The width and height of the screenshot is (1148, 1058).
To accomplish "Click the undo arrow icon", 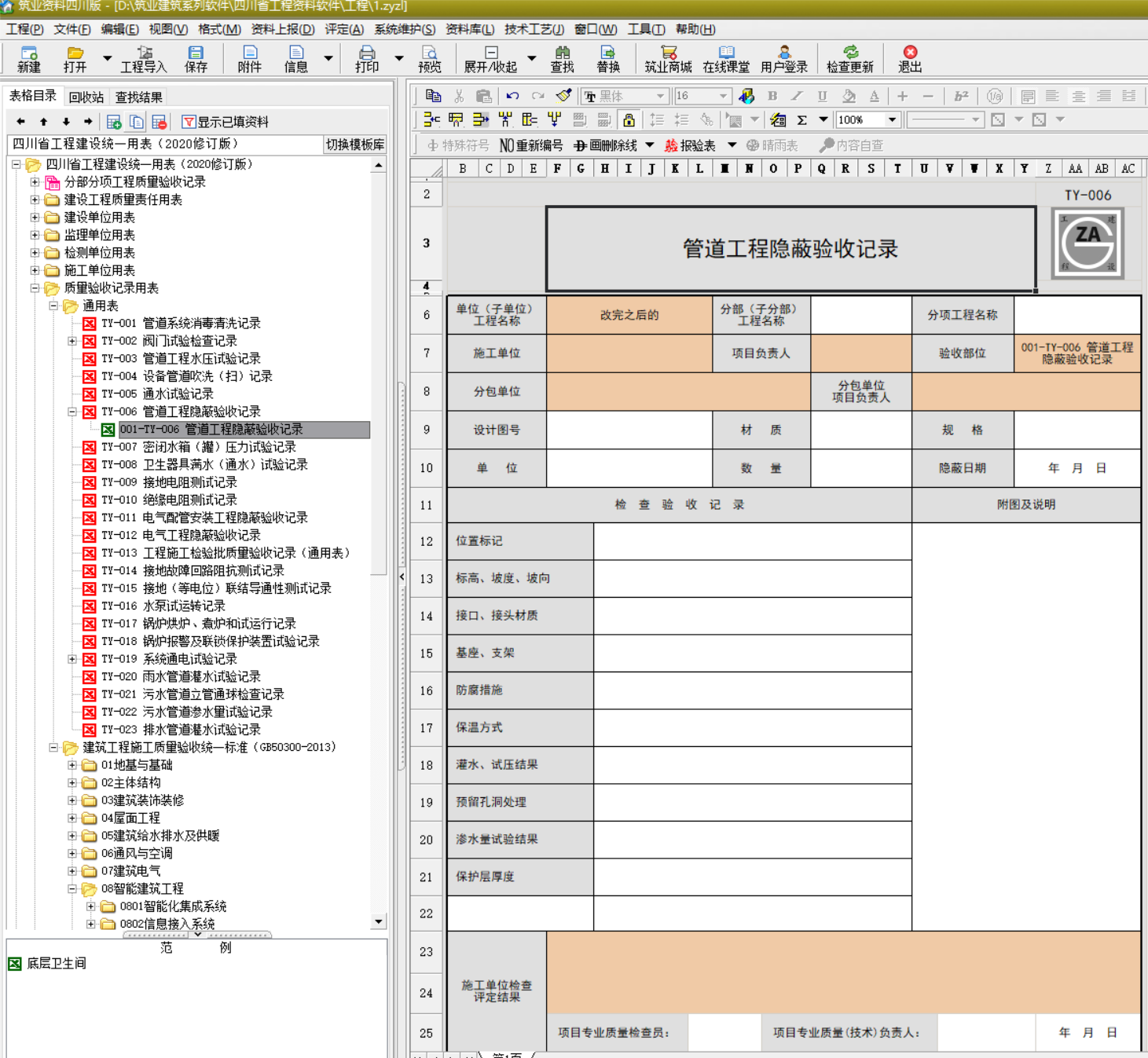I will click(512, 96).
